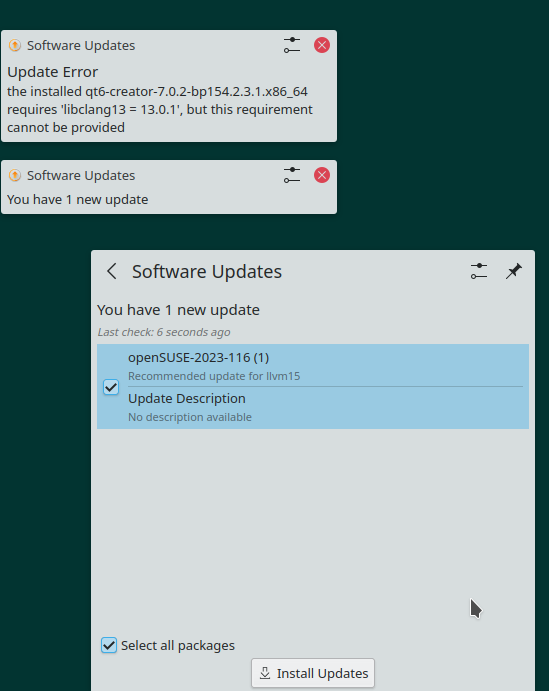Open the settings icon of the 'You have 1 new update' notification
The height and width of the screenshot is (691, 549).
click(292, 175)
